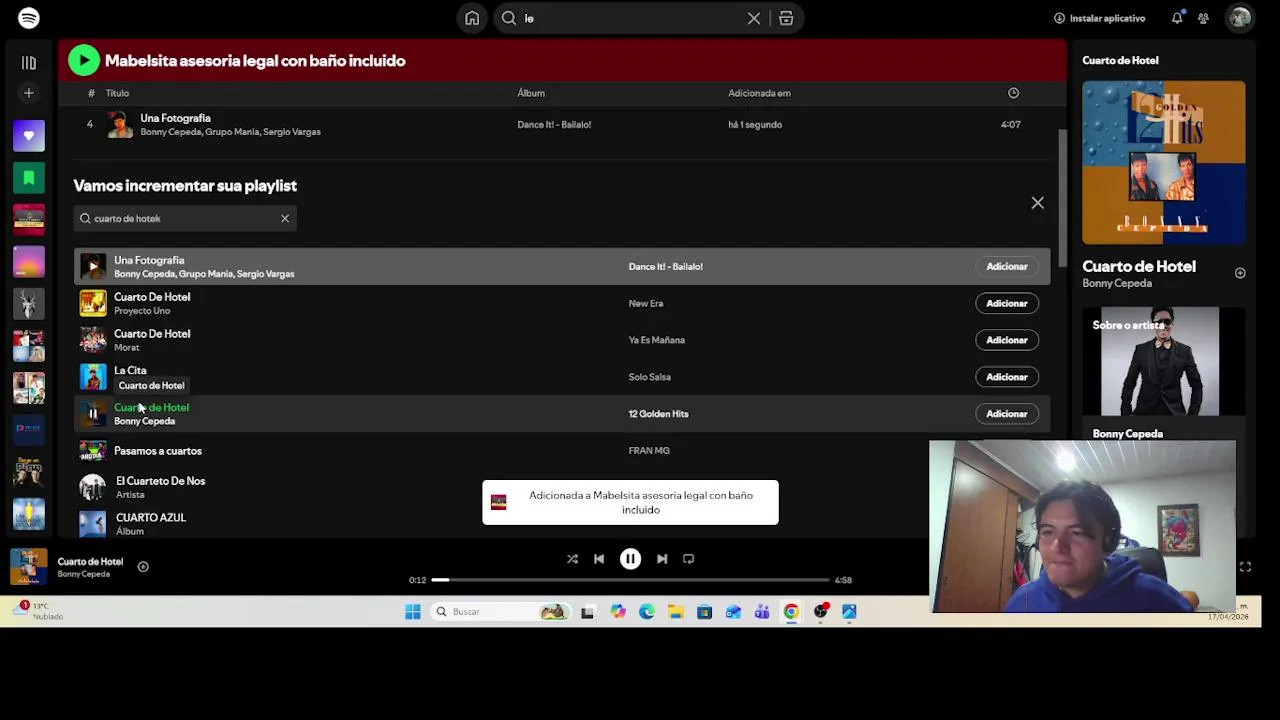Open Microsoft Edge from taskbar
Image resolution: width=1280 pixels, height=720 pixels.
pyautogui.click(x=647, y=612)
